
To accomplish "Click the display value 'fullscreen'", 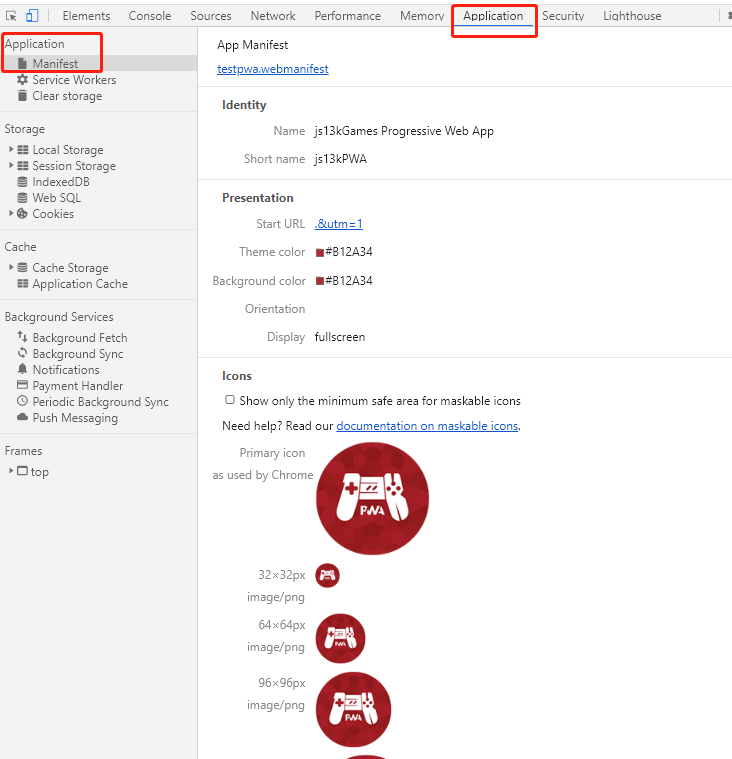I will click(340, 337).
